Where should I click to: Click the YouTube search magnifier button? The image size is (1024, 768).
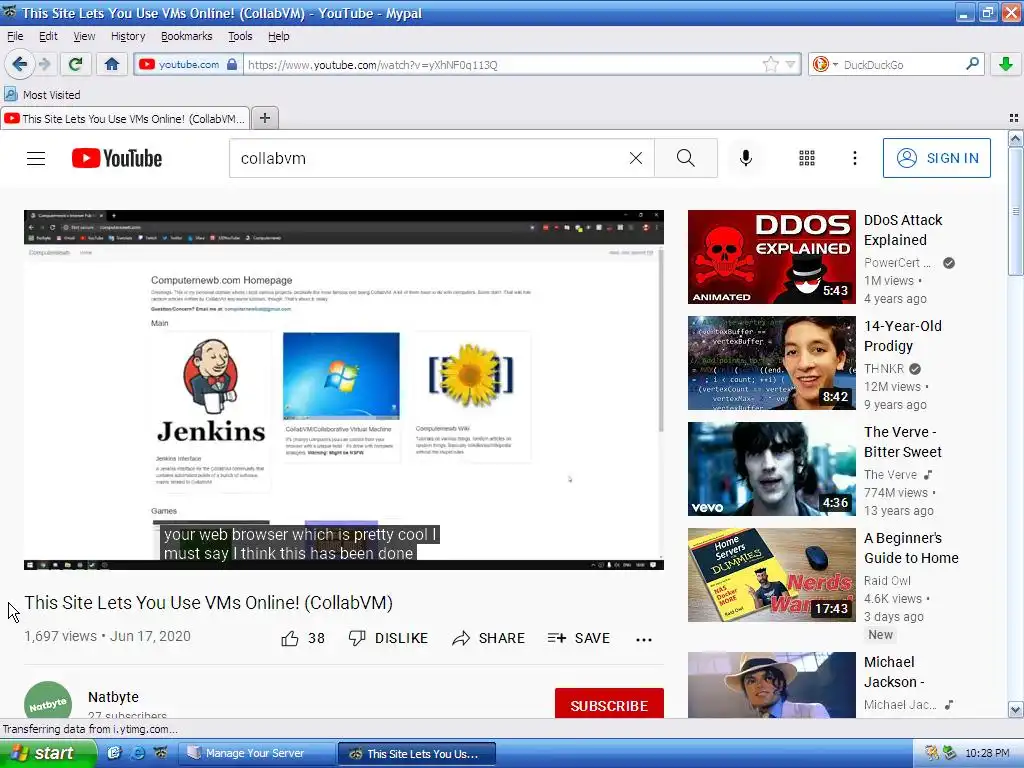[686, 158]
